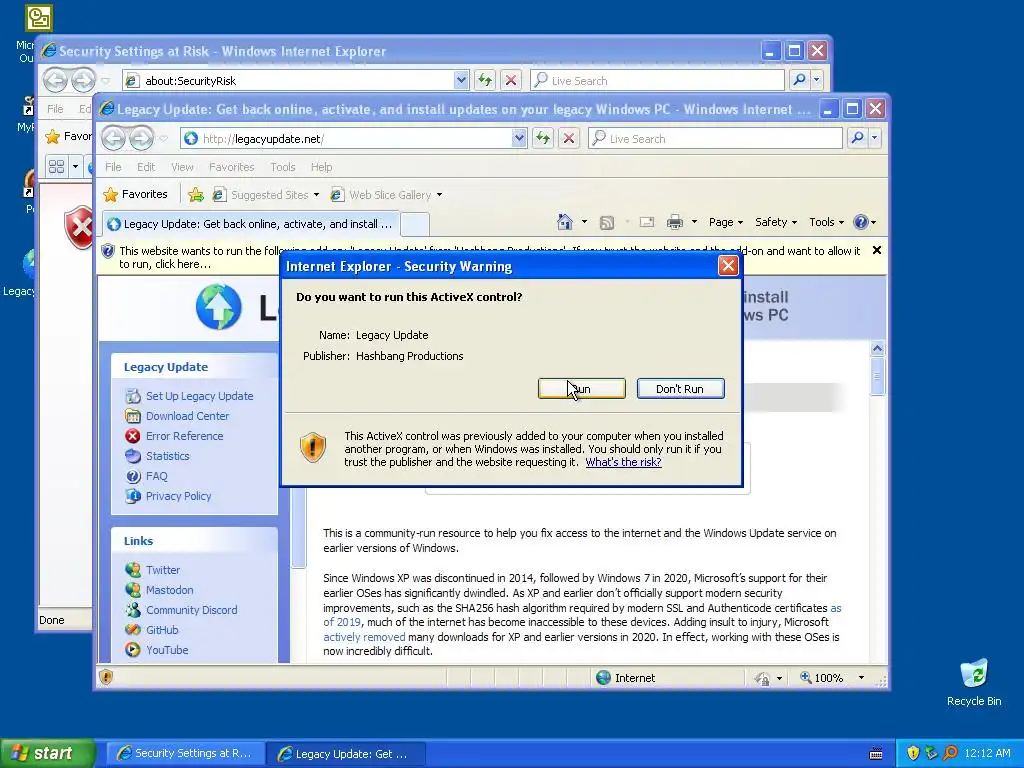This screenshot has height=768, width=1024.
Task: Open Error Reference link
Action: pyautogui.click(x=184, y=436)
